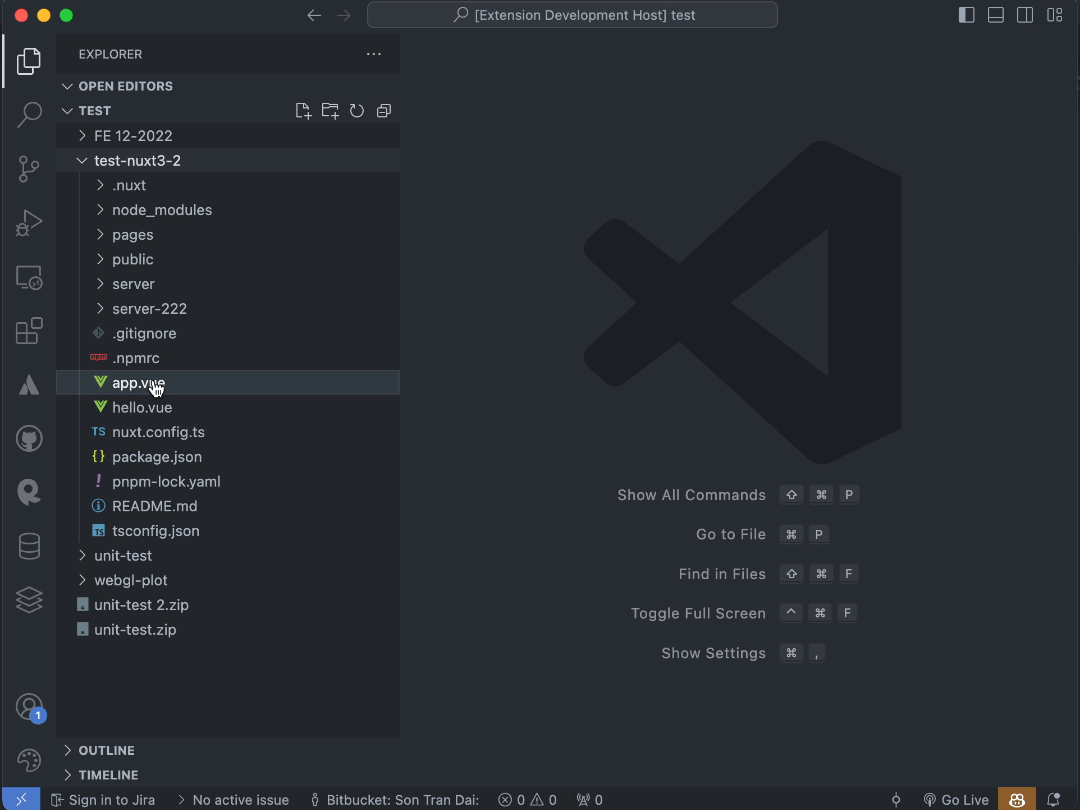Open the app.vue file
Viewport: 1080px width, 810px height.
(x=228, y=383)
